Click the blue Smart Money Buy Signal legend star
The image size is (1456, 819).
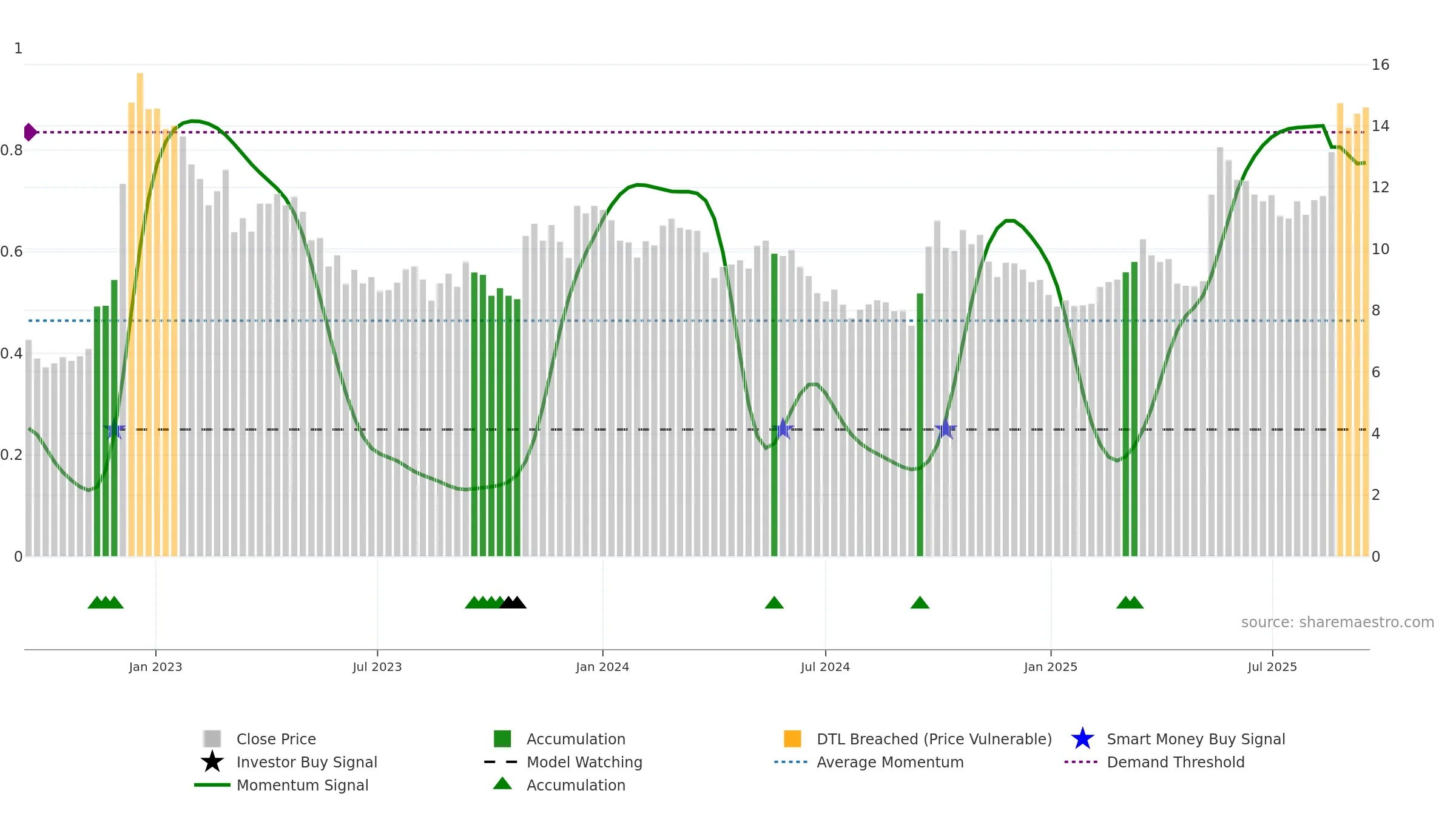point(1082,738)
